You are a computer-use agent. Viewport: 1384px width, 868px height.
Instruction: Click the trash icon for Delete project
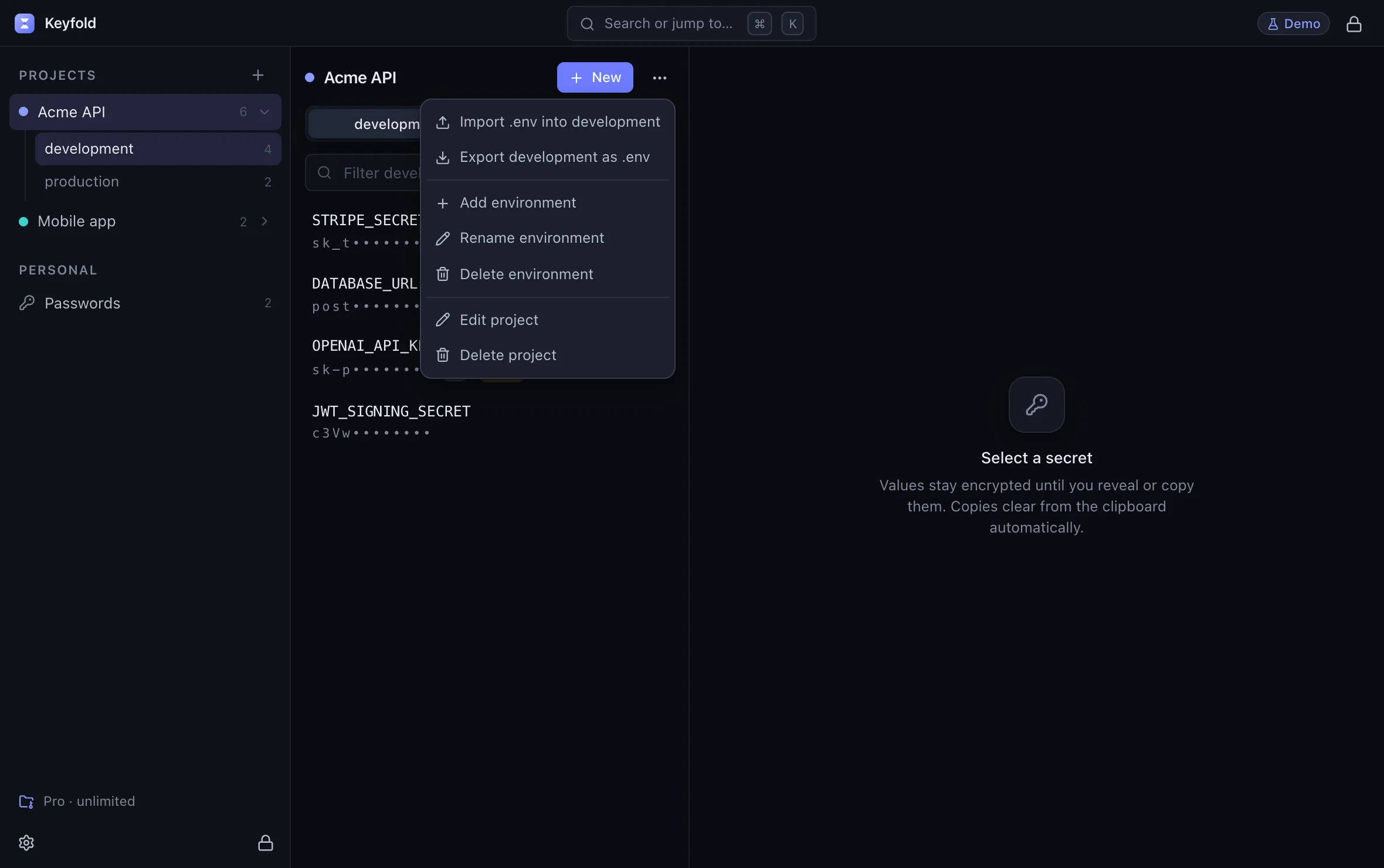pyautogui.click(x=443, y=355)
